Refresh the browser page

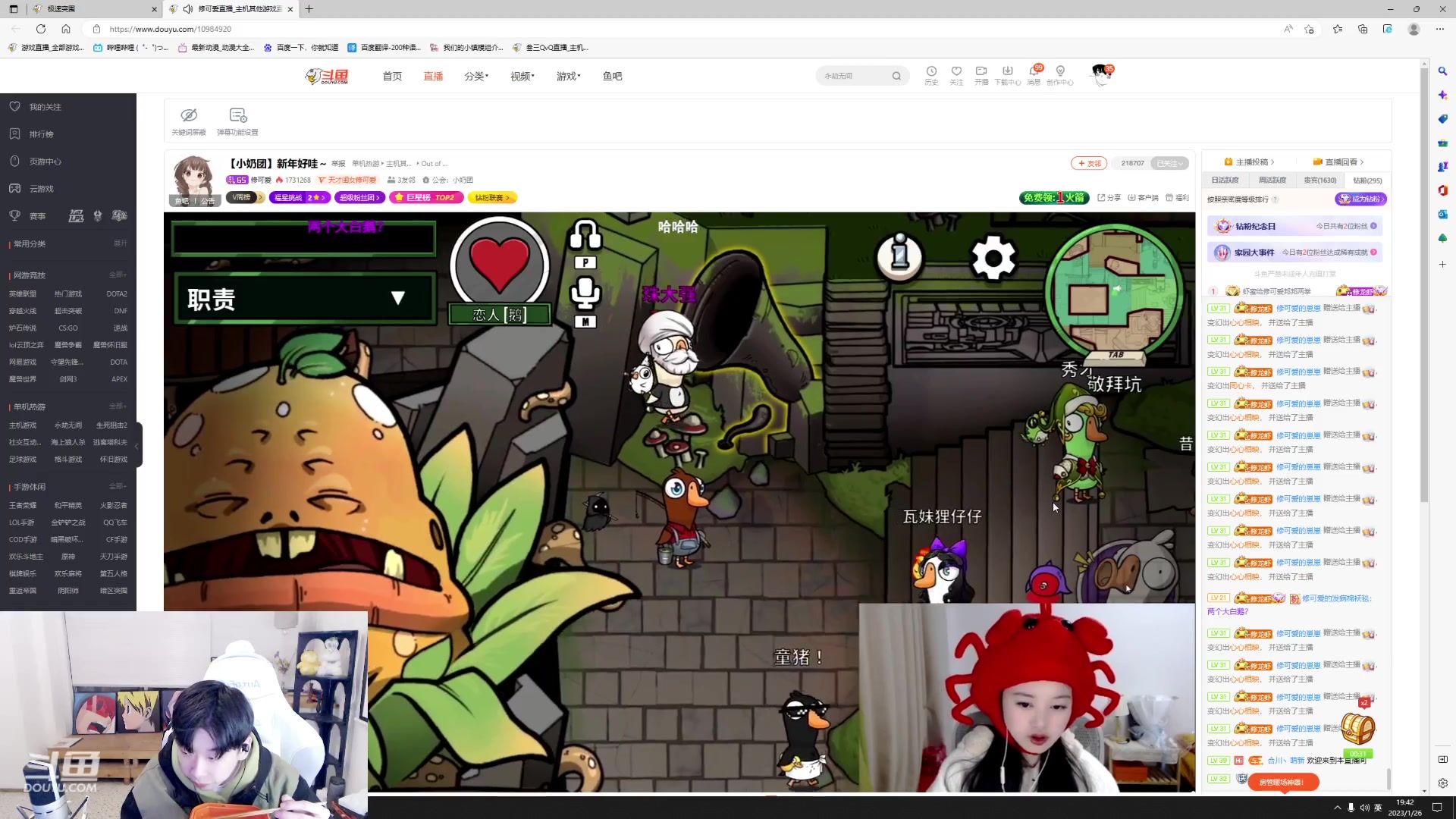[41, 29]
